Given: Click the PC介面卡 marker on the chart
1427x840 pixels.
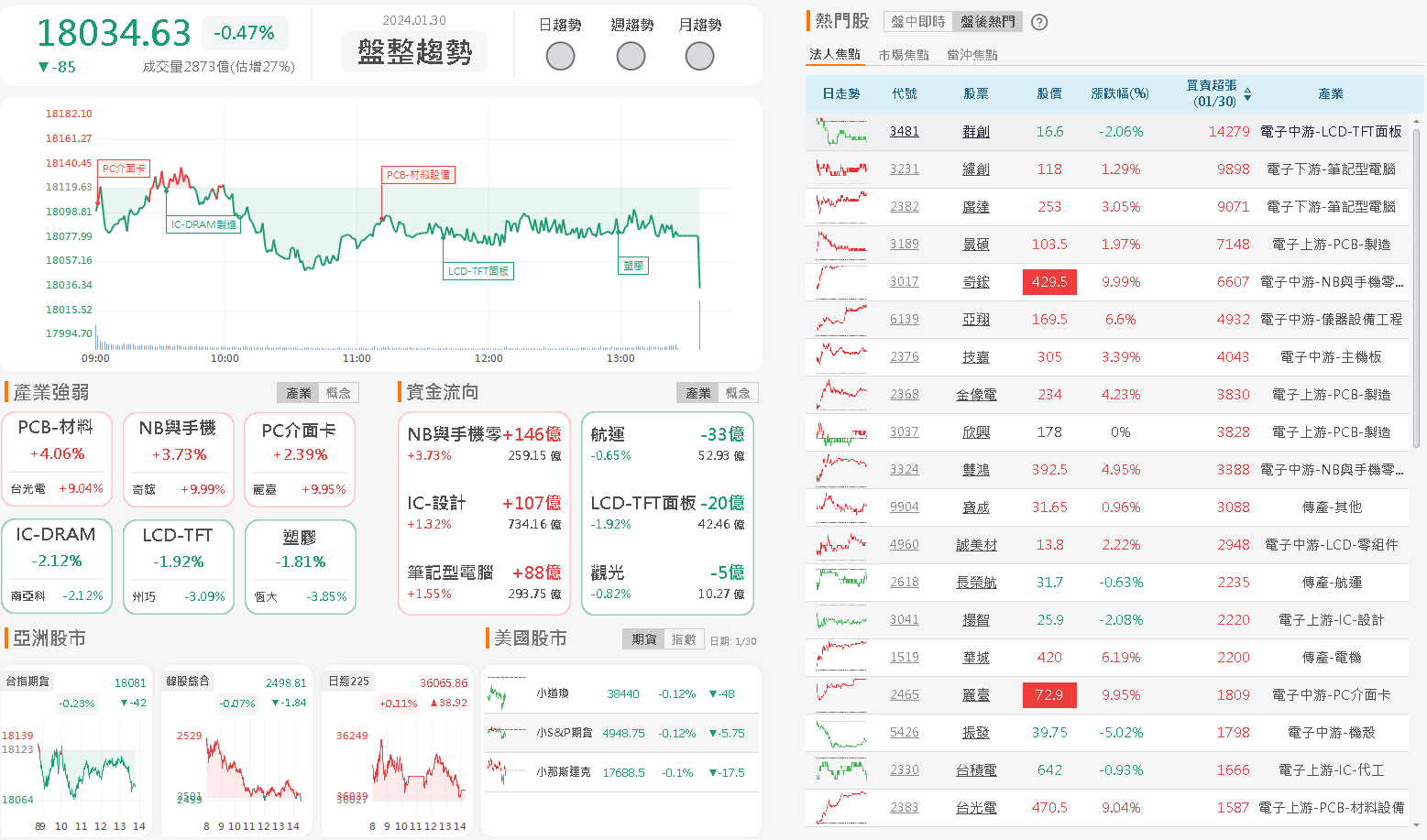Looking at the screenshot, I should [x=124, y=169].
